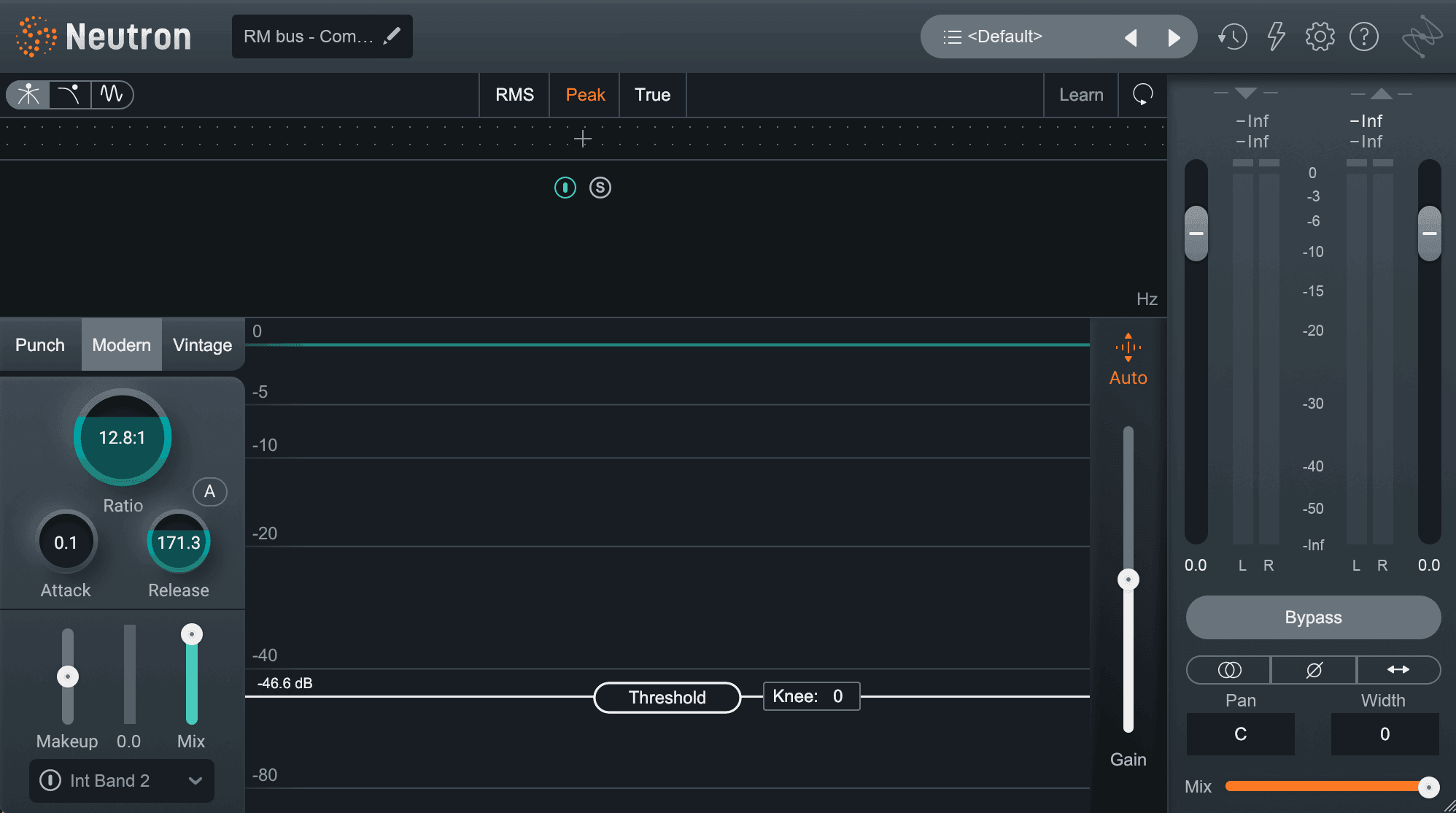This screenshot has height=813, width=1456.
Task: Open the history clock icon
Action: click(1233, 36)
